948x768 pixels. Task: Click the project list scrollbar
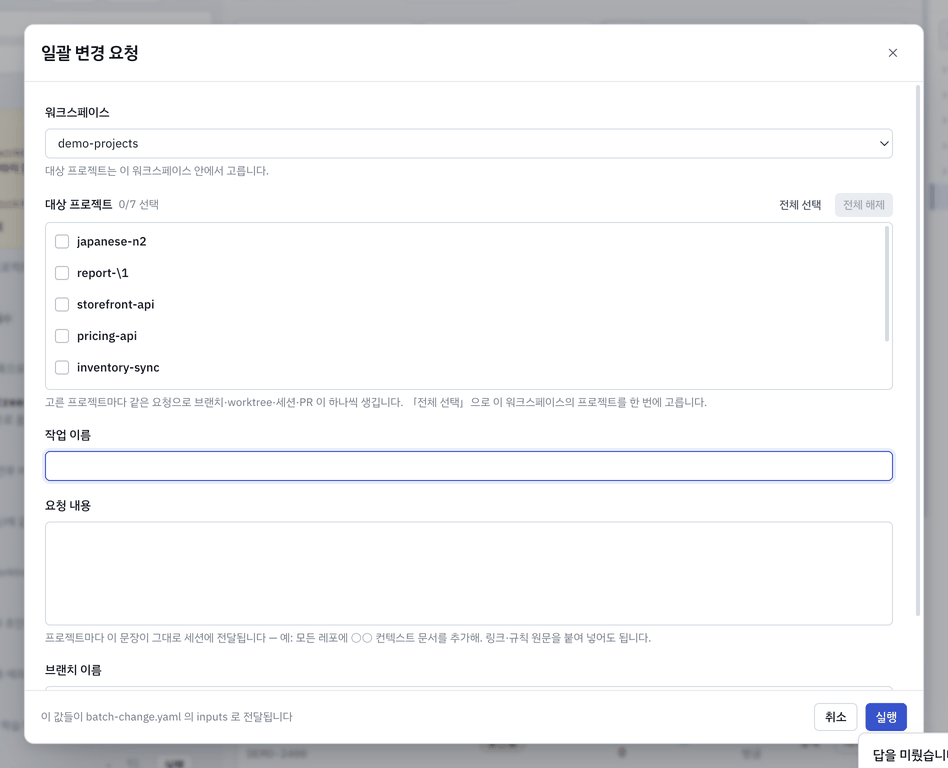[x=887, y=283]
